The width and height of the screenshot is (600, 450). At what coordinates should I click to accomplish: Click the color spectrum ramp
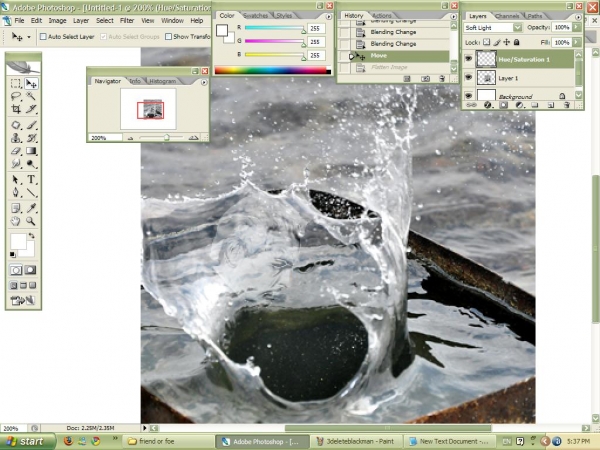pyautogui.click(x=272, y=70)
